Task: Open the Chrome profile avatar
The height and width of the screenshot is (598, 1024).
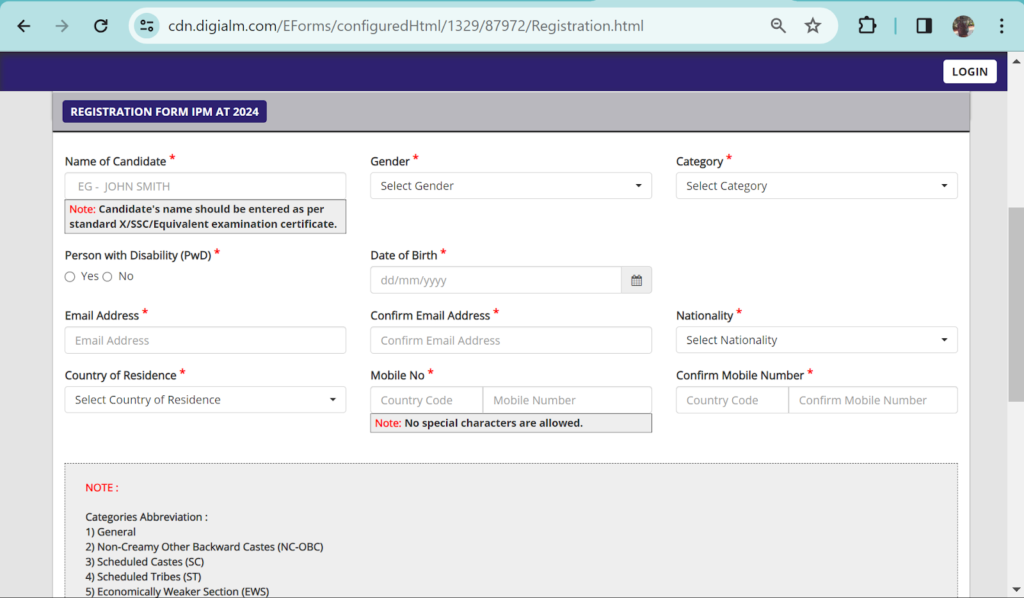Action: tap(963, 26)
